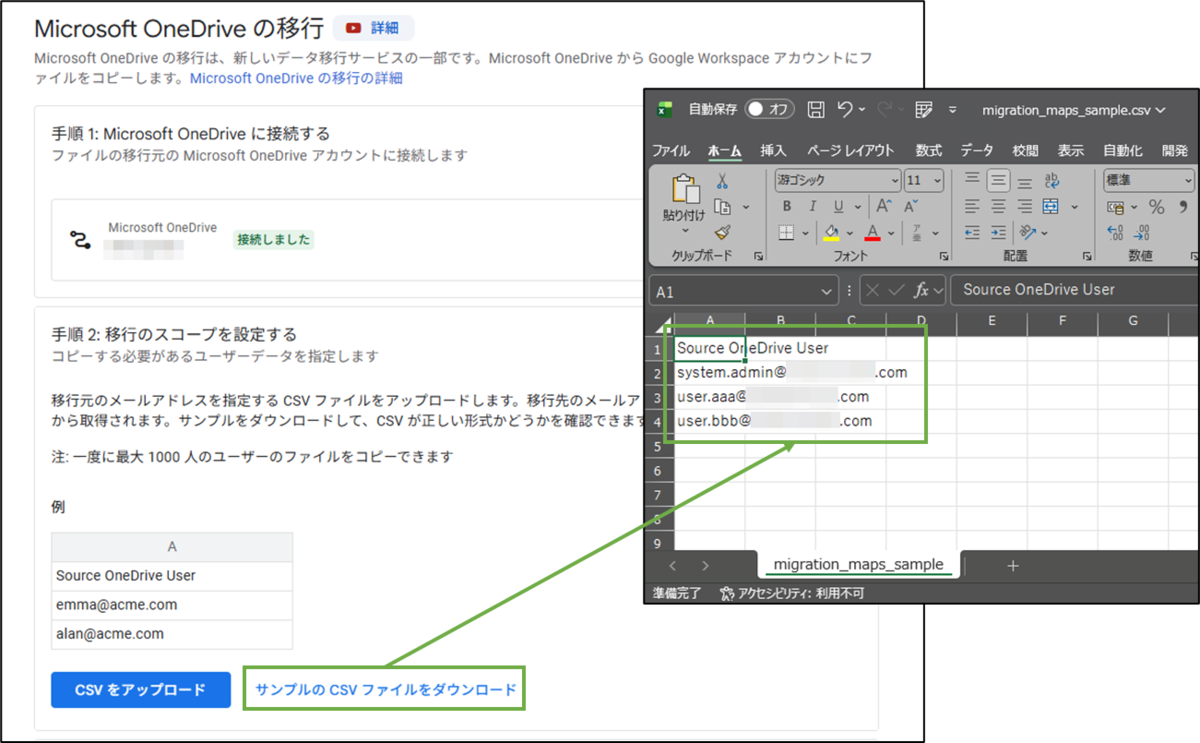Apply Percent style
The image size is (1200, 743).
1156,207
